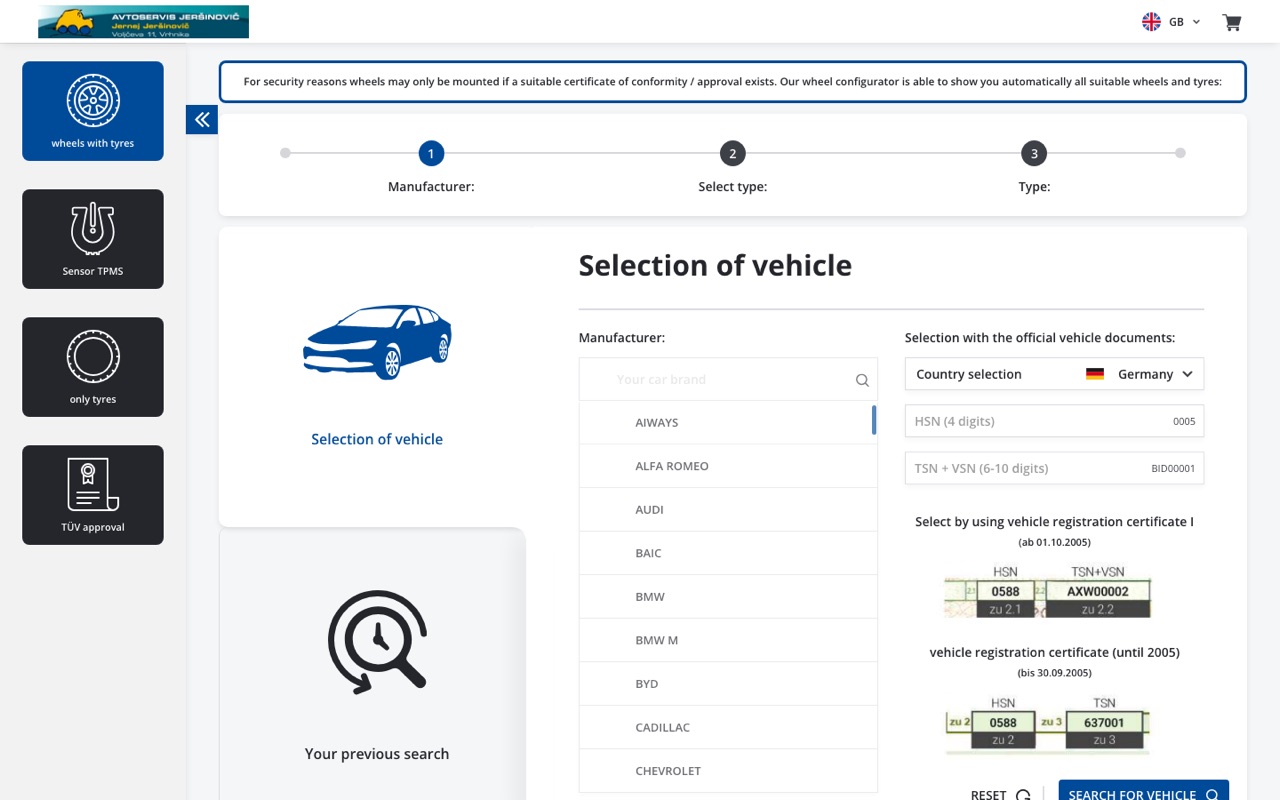Viewport: 1280px width, 800px height.
Task: Select the wheels with tyres category
Action: (x=93, y=111)
